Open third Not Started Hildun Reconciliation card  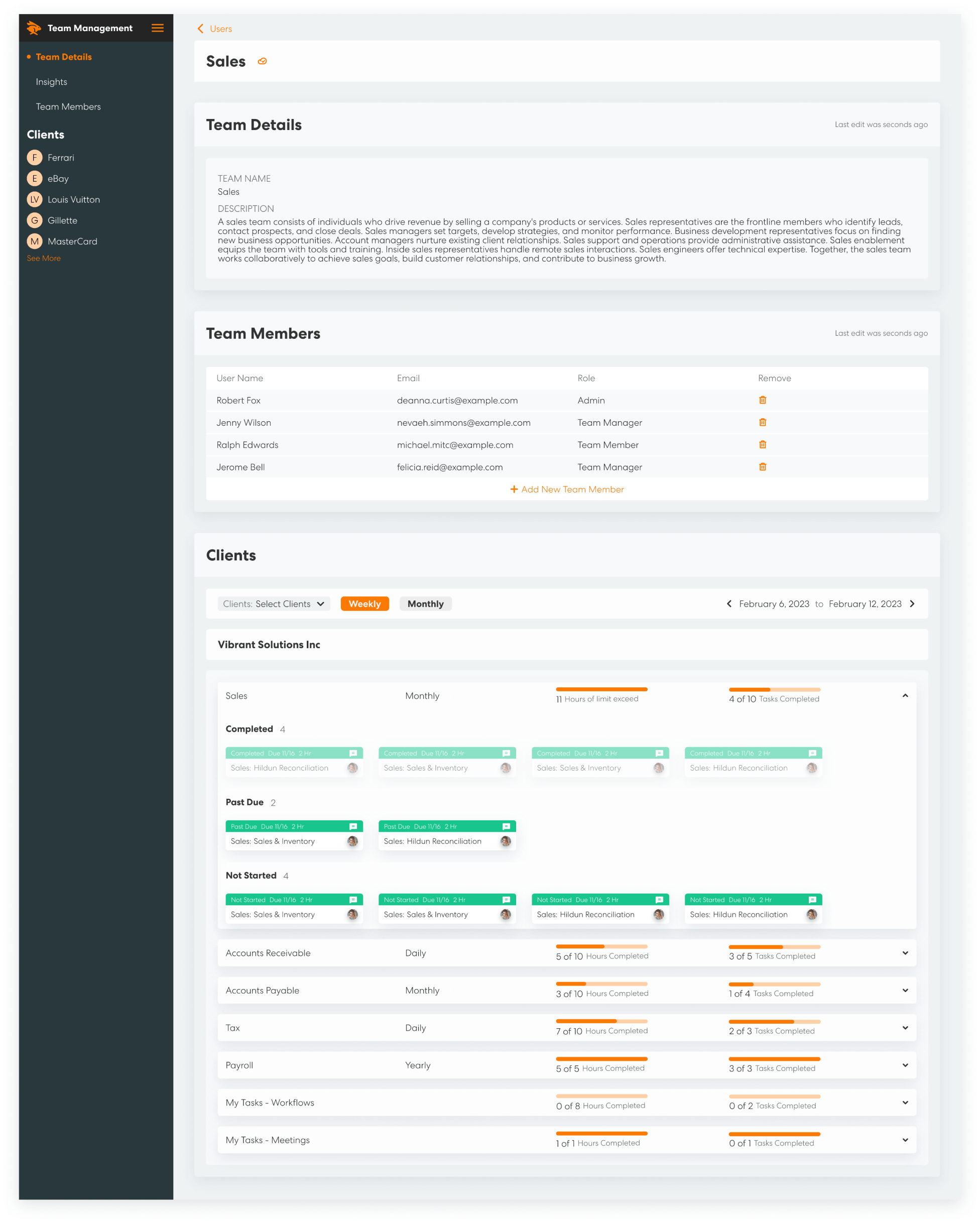point(600,908)
